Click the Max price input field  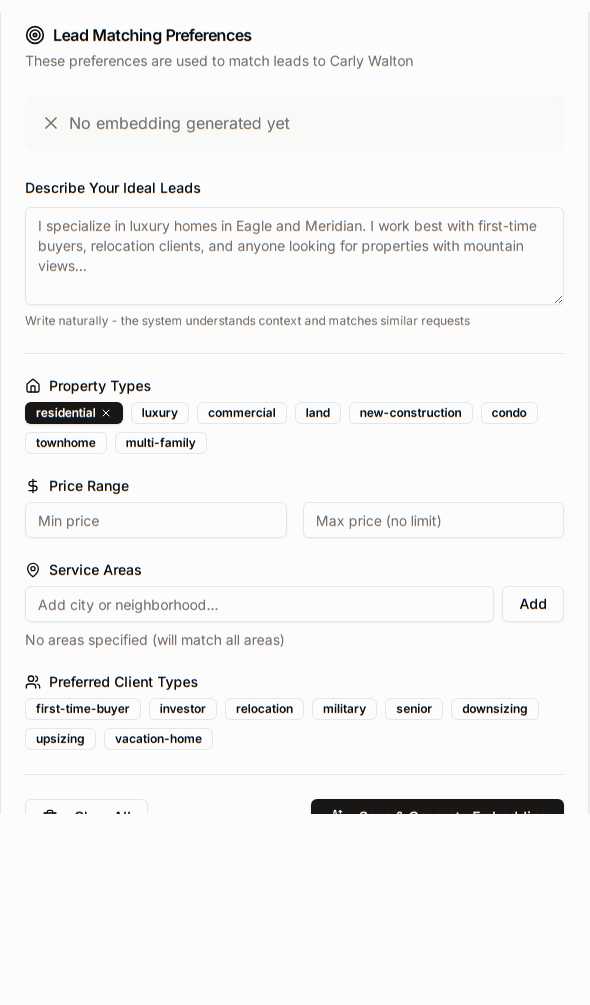pos(433,520)
